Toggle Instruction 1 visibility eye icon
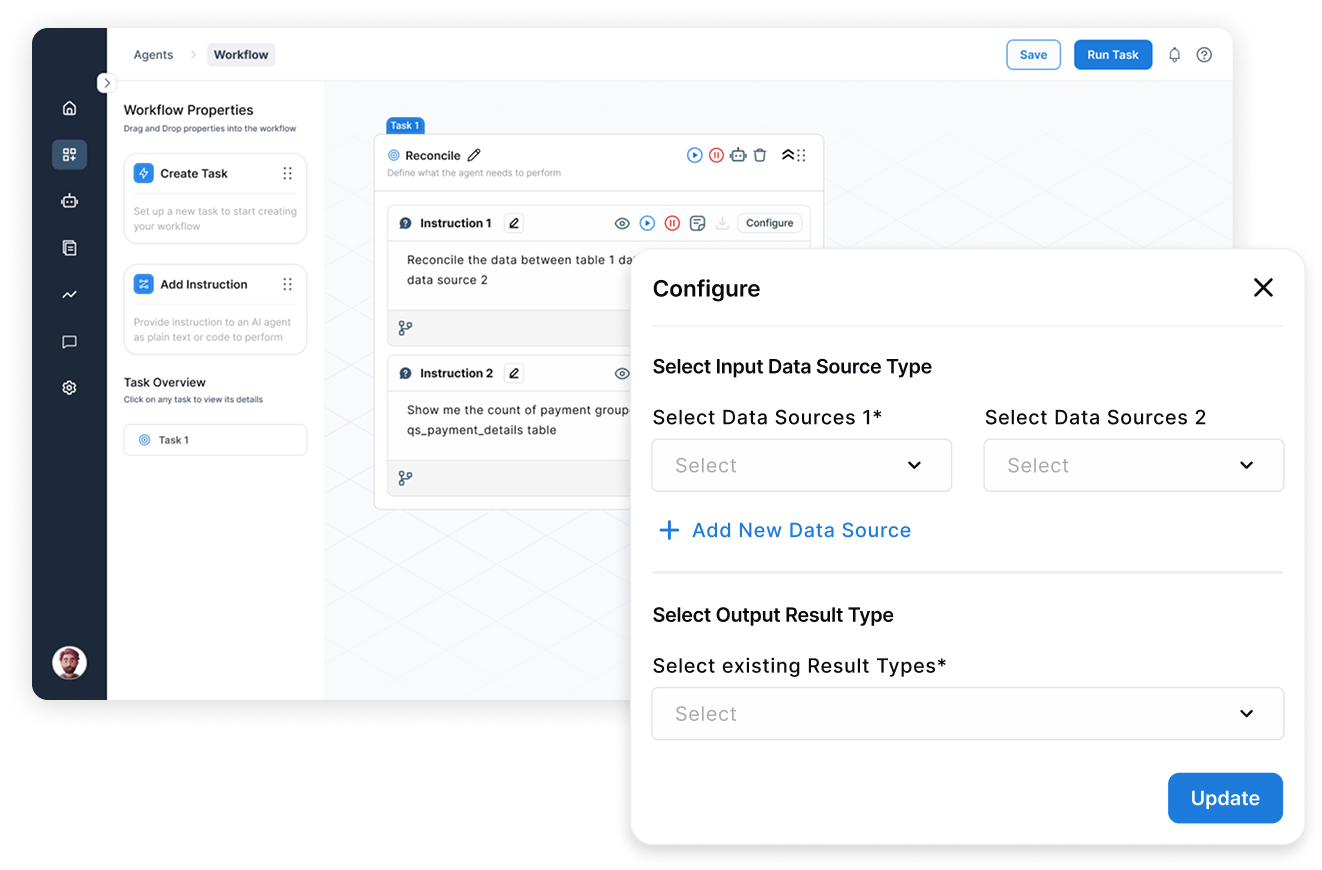 click(x=622, y=223)
